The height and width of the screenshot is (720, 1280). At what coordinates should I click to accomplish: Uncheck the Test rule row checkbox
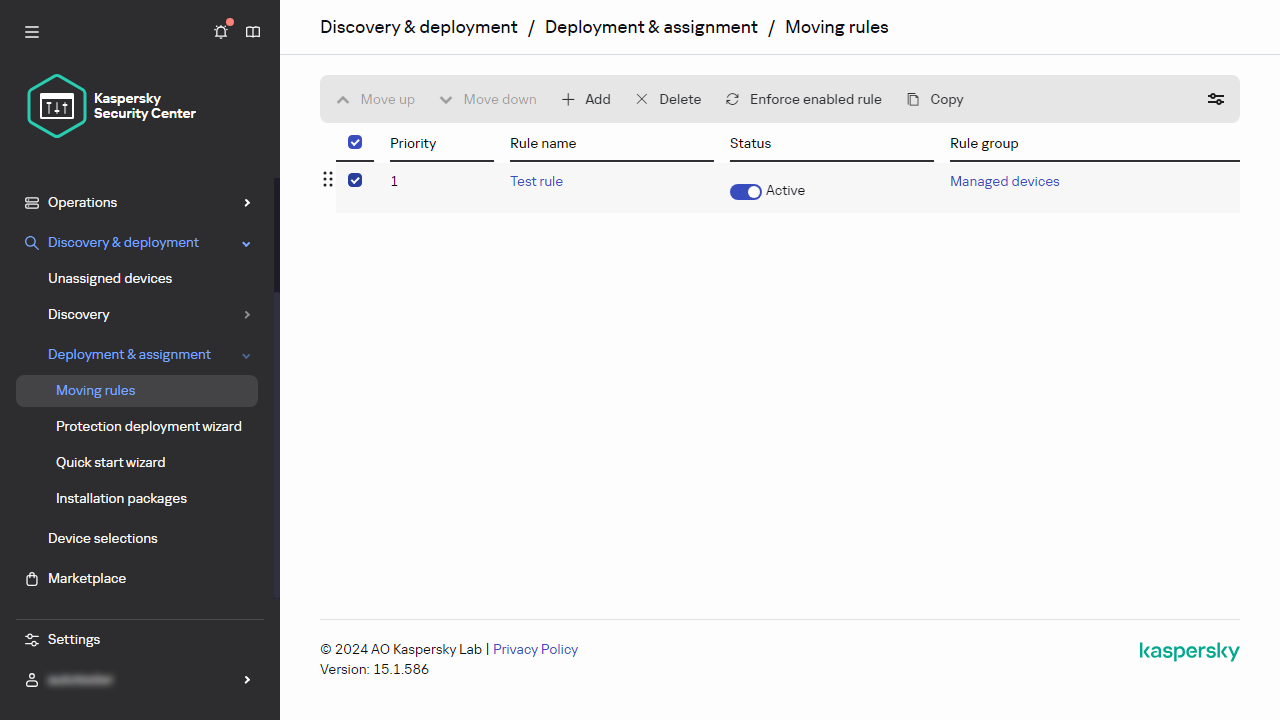(355, 180)
